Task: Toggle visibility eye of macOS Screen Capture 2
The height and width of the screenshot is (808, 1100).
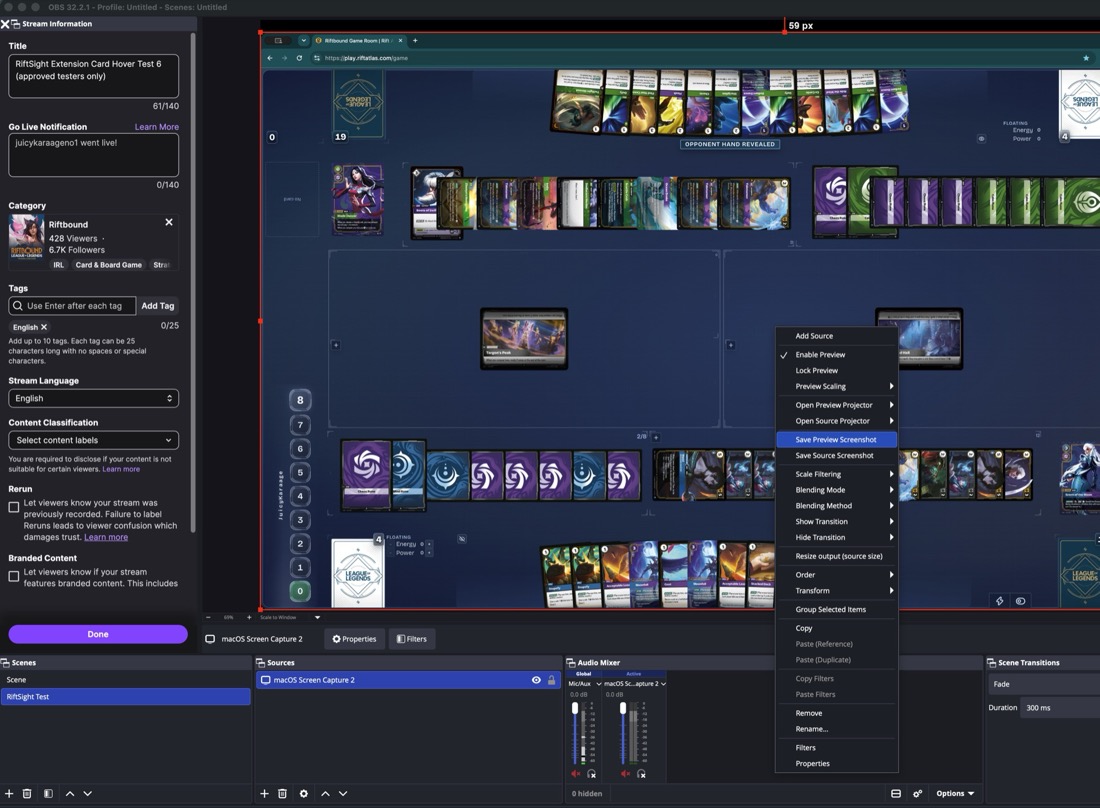Action: click(x=536, y=680)
